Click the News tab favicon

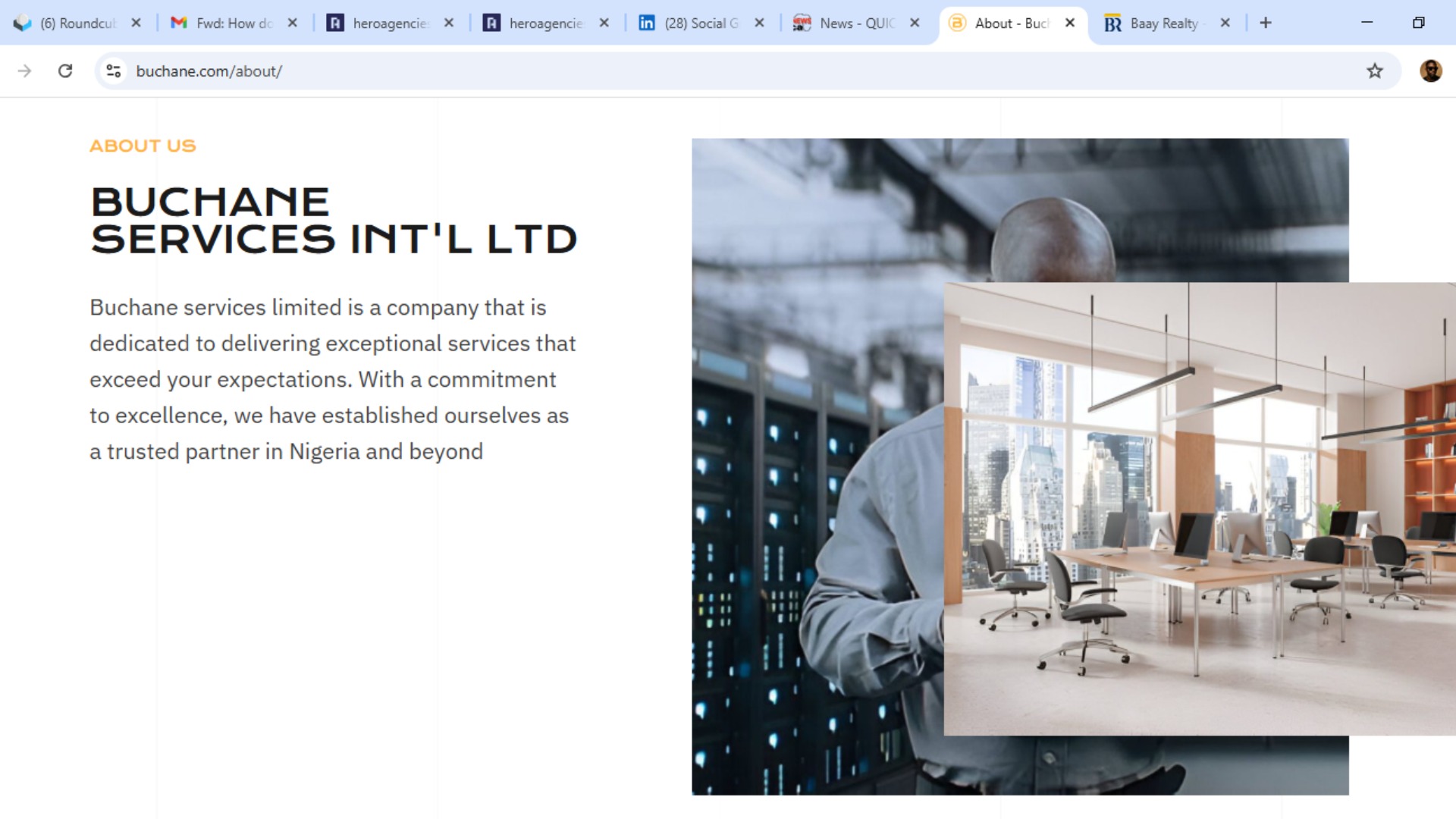tap(802, 23)
